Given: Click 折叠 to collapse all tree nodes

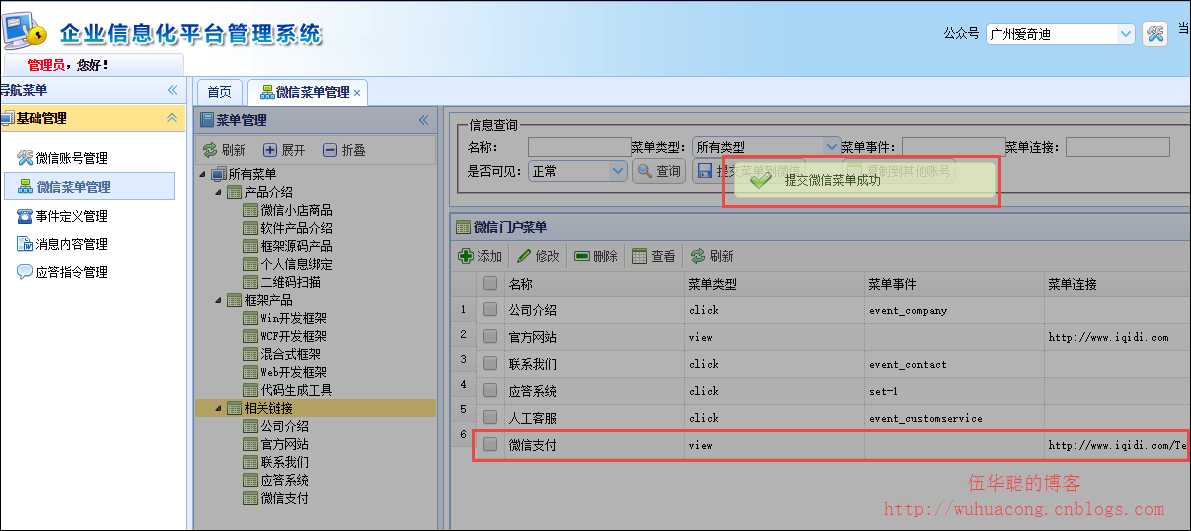Looking at the screenshot, I should (344, 150).
